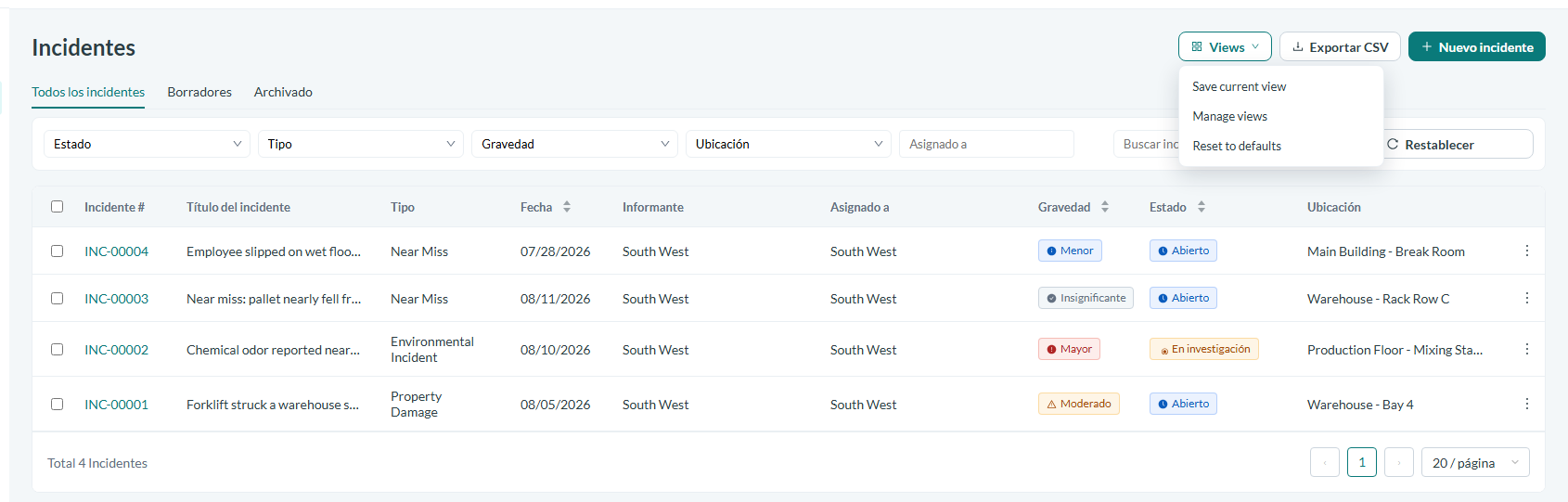Screen dimensions: 1568x502
Task: Go to the next page with the arrow
Action: (1399, 462)
